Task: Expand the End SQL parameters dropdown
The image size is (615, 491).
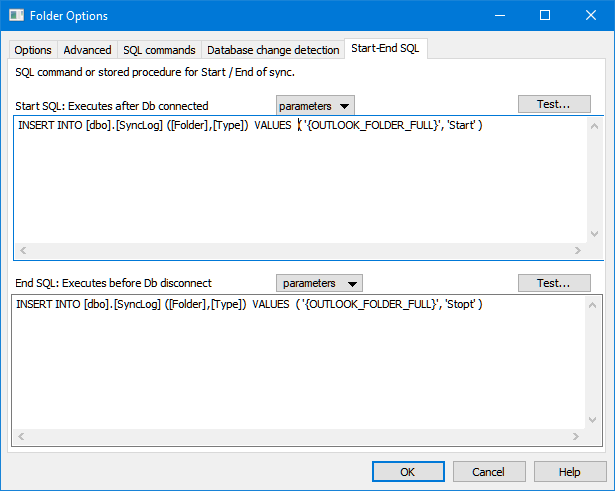Action: [x=319, y=283]
